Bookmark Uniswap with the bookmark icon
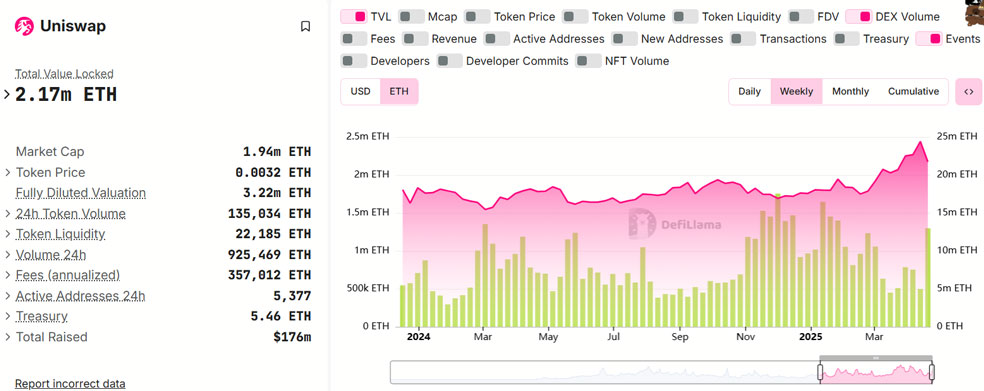 305,26
